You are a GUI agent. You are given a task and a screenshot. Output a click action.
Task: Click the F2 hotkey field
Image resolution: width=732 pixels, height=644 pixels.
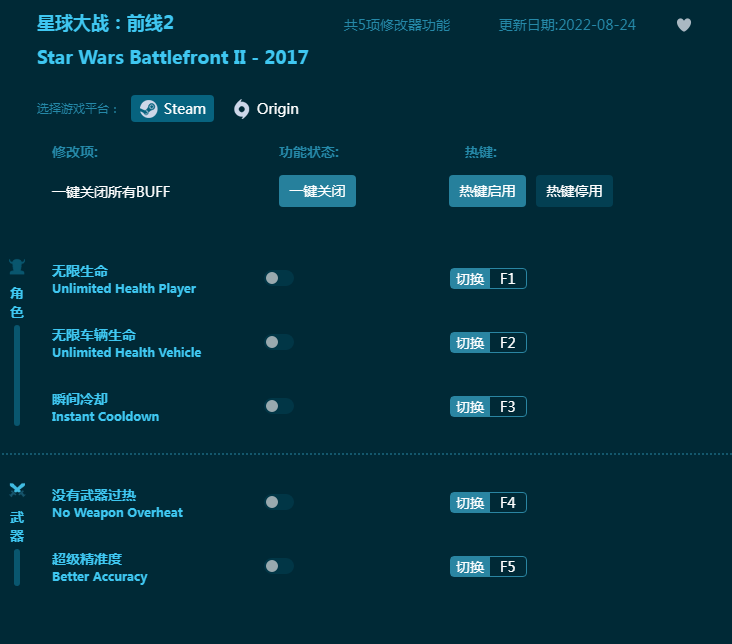(508, 343)
